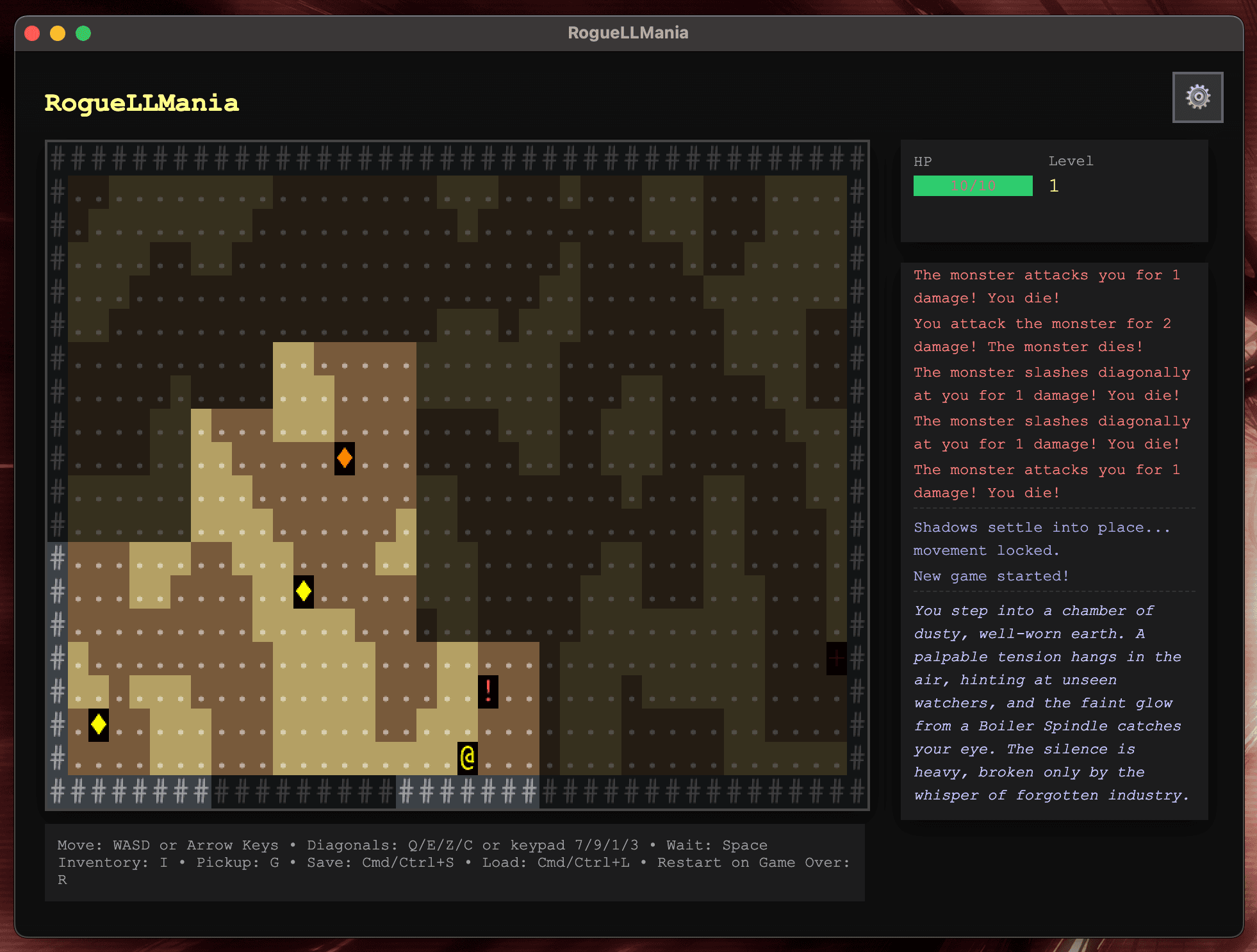1257x952 pixels.
Task: Open the settings gear icon
Action: tap(1197, 97)
